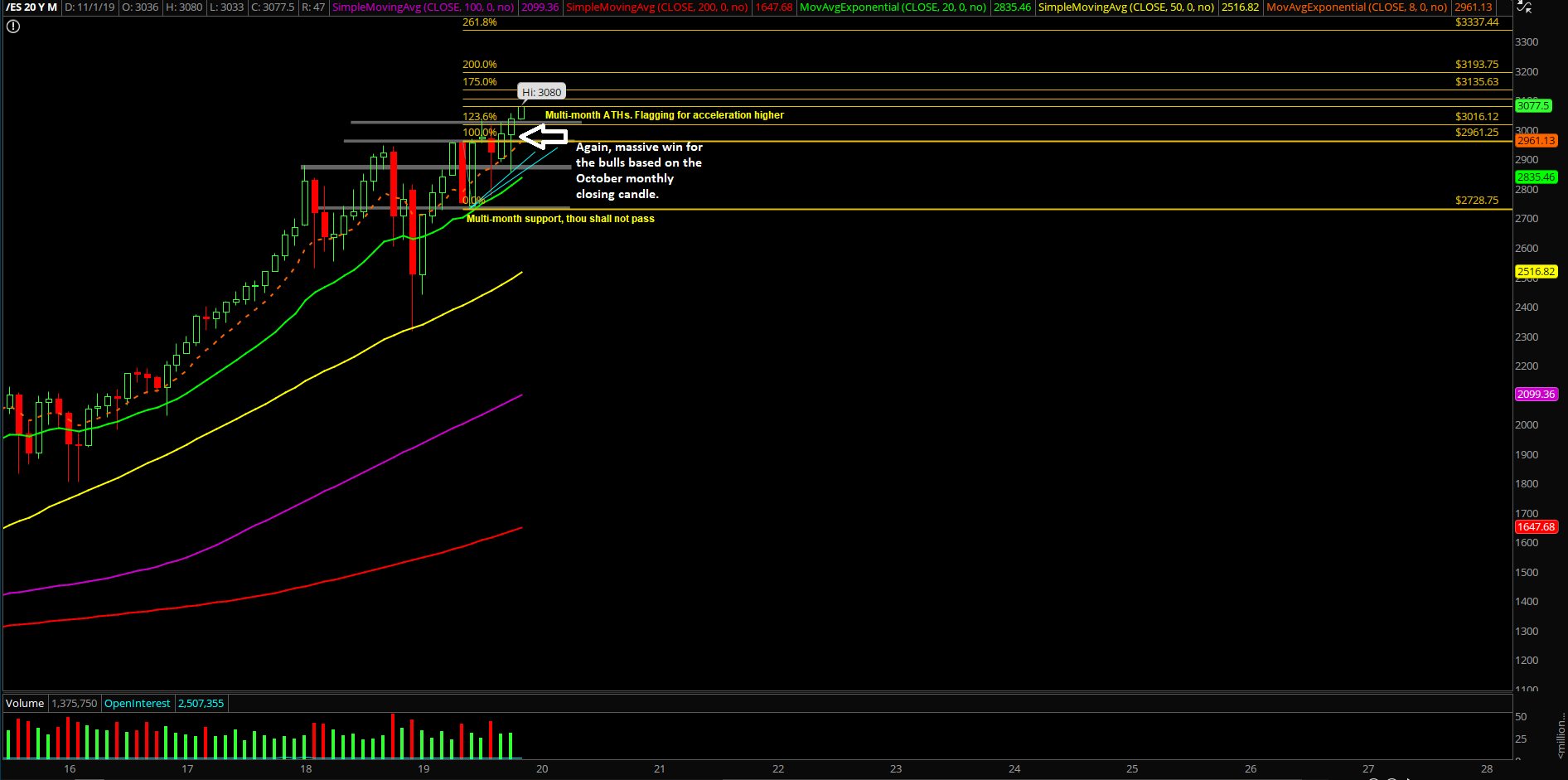Click the chart alert exclamation icon
1568x780 pixels.
[x=12, y=27]
